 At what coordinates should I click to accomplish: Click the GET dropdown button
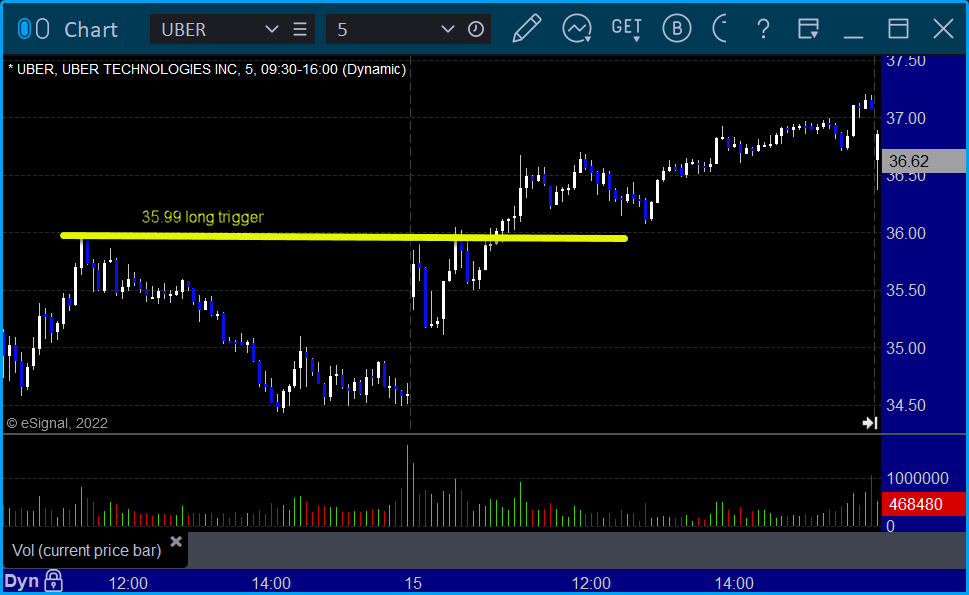pos(626,29)
